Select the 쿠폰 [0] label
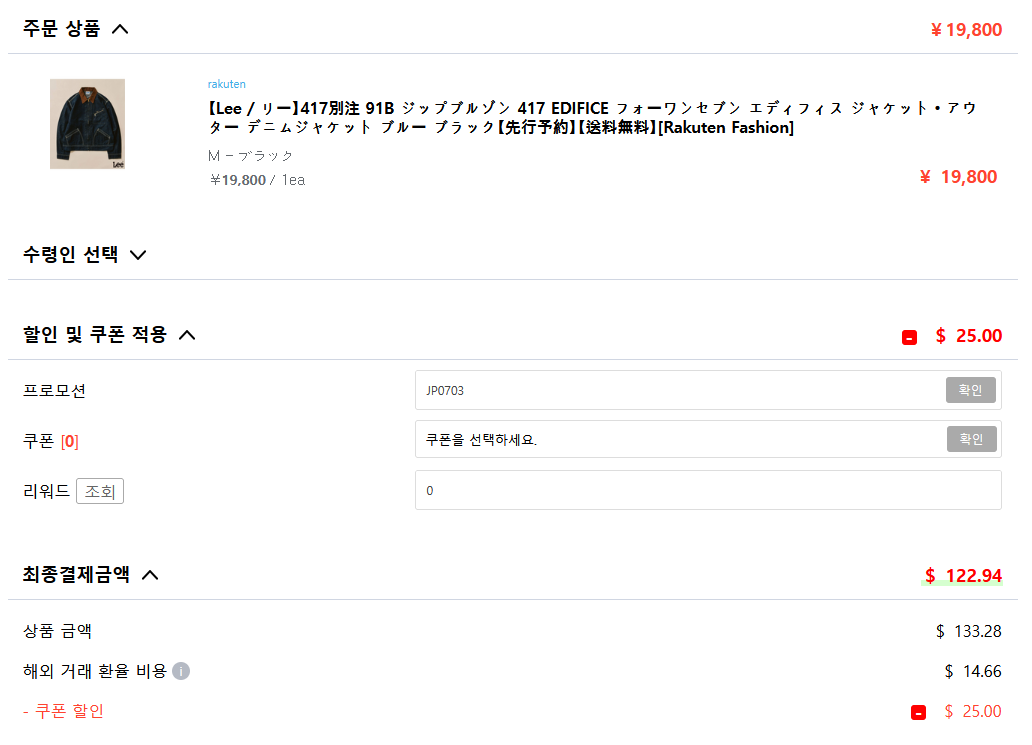1032x745 pixels. coord(51,441)
